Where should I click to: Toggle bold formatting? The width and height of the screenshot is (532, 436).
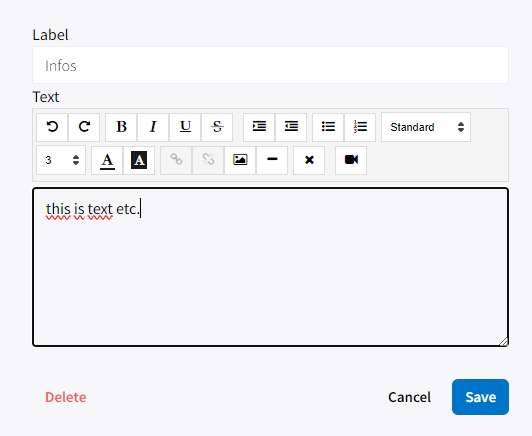point(121,127)
